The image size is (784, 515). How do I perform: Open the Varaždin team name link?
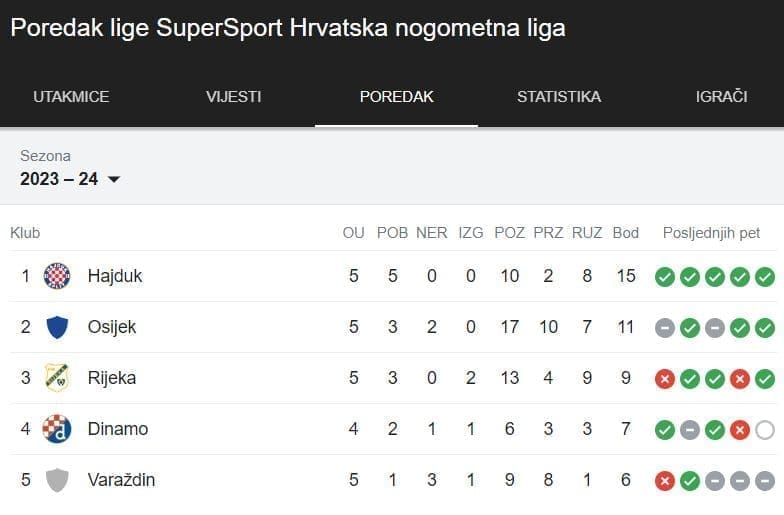(x=121, y=480)
